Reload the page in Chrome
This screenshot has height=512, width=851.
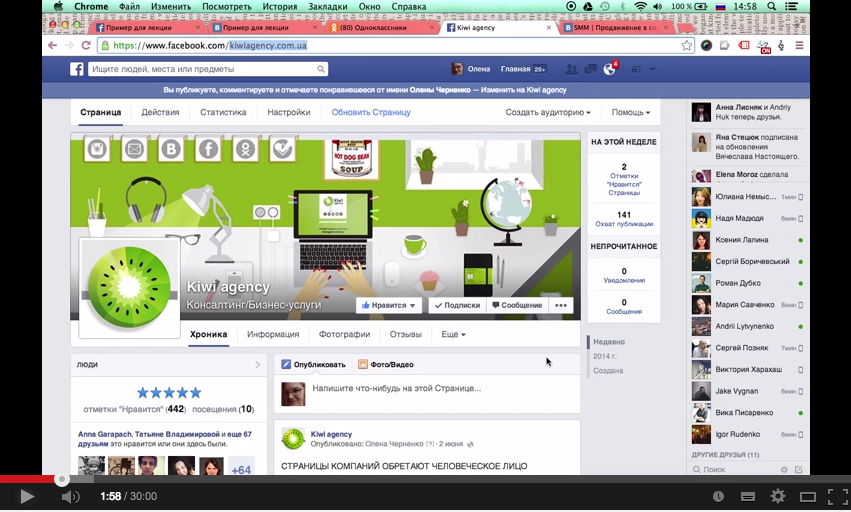(x=86, y=46)
